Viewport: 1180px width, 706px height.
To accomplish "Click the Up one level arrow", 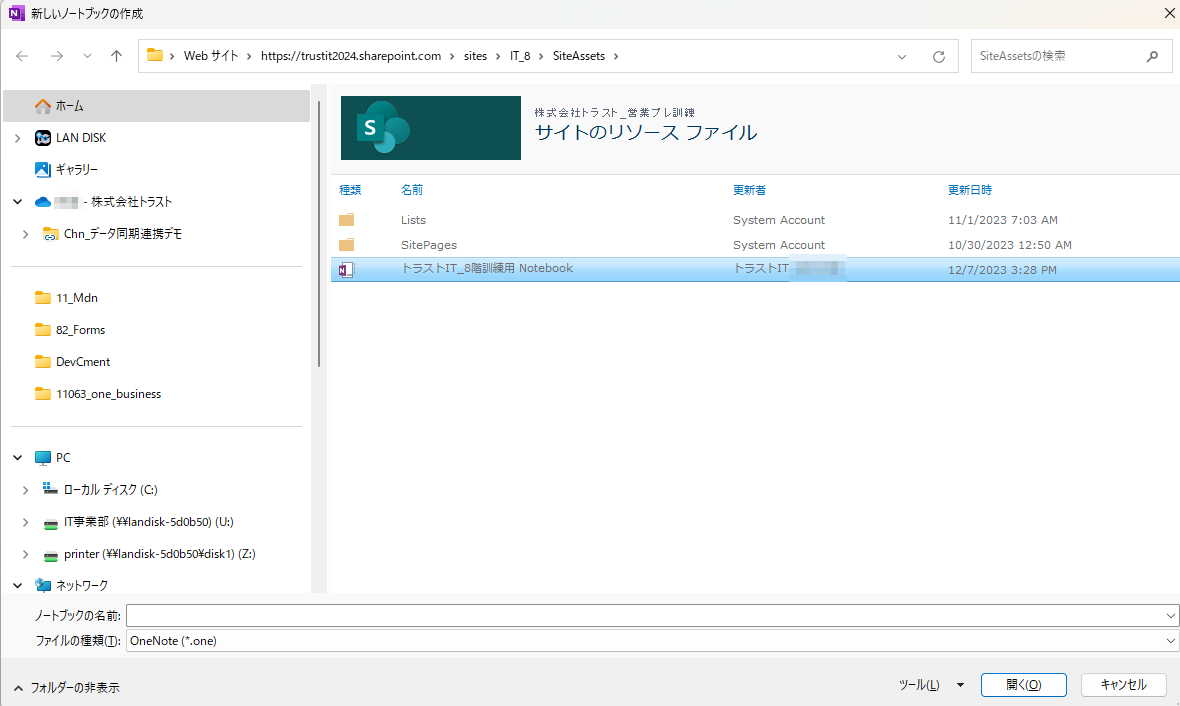I will (116, 56).
